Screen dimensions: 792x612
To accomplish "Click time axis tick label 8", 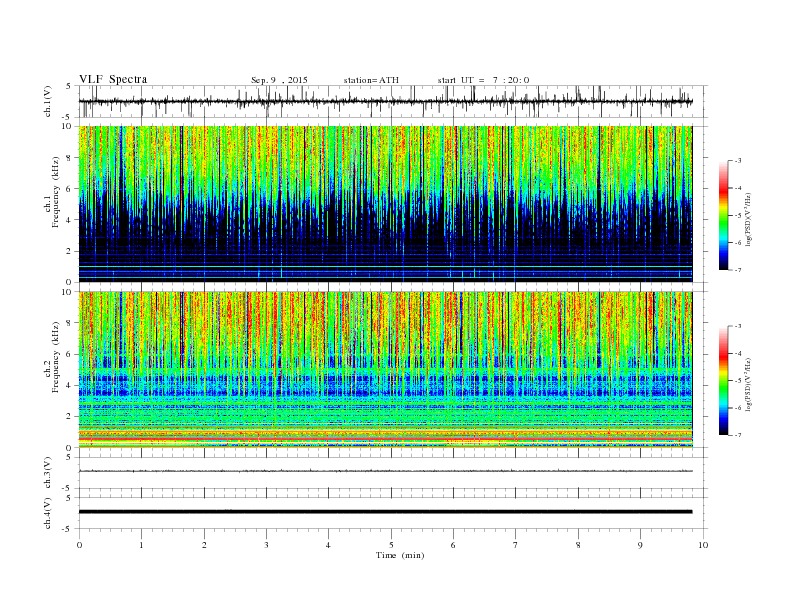I will click(x=578, y=545).
